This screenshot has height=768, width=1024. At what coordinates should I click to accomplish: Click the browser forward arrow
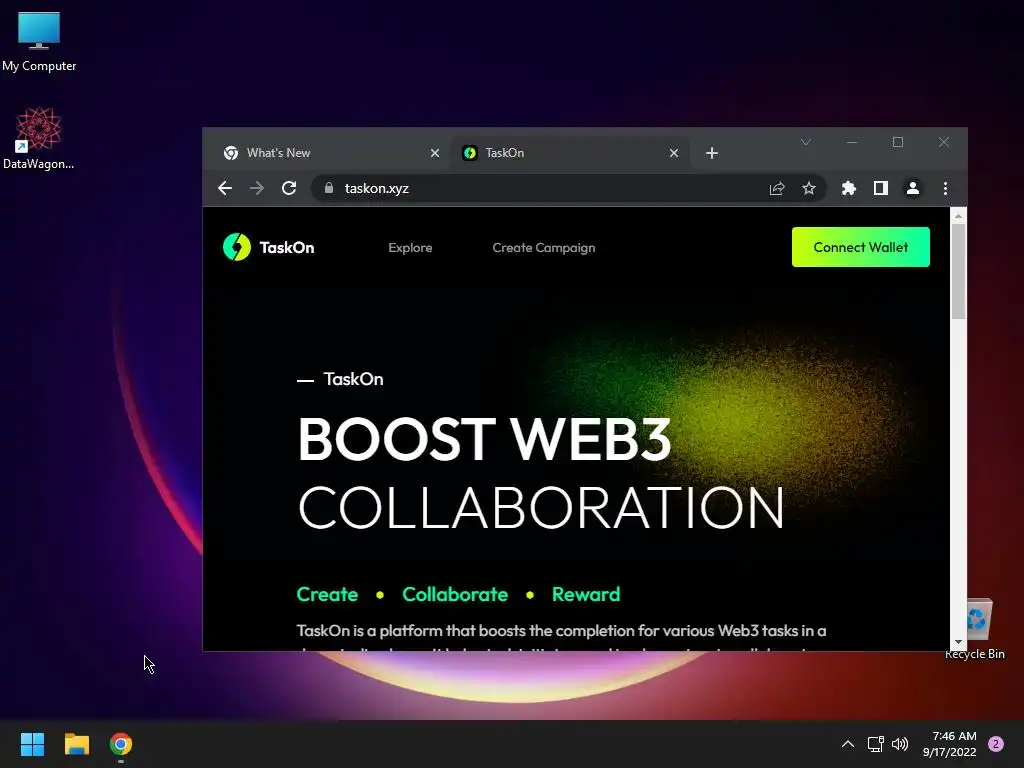(x=257, y=189)
